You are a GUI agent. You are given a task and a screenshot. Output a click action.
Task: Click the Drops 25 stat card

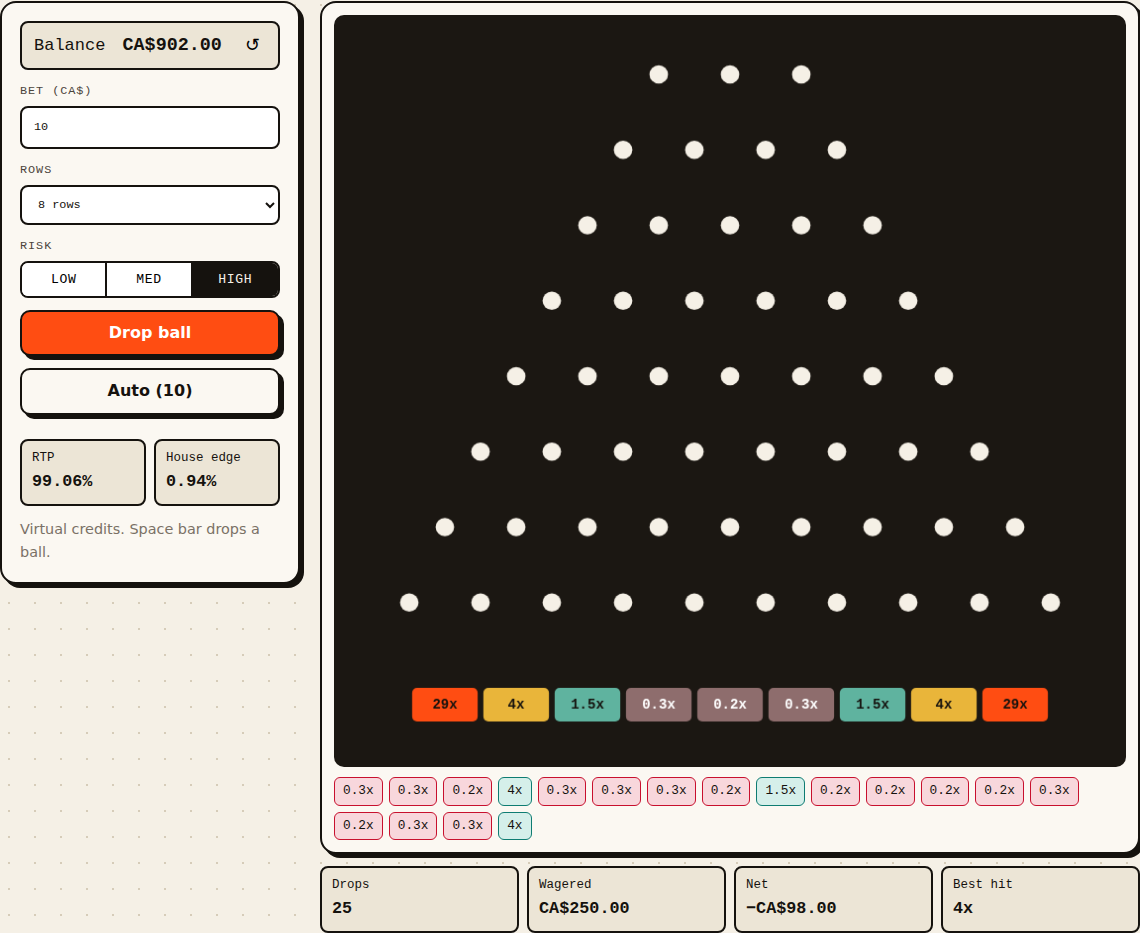coord(420,899)
